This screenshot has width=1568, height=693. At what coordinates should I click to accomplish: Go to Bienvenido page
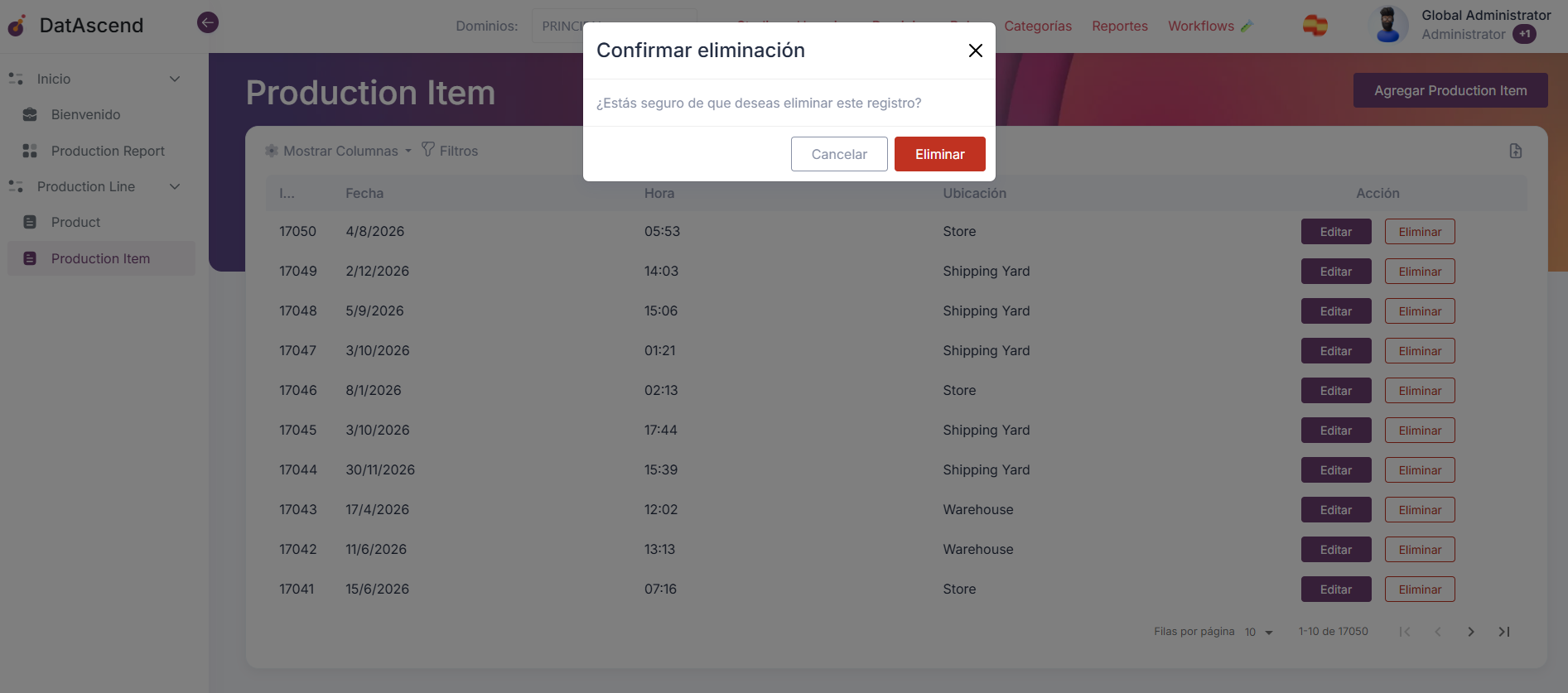pyautogui.click(x=86, y=114)
